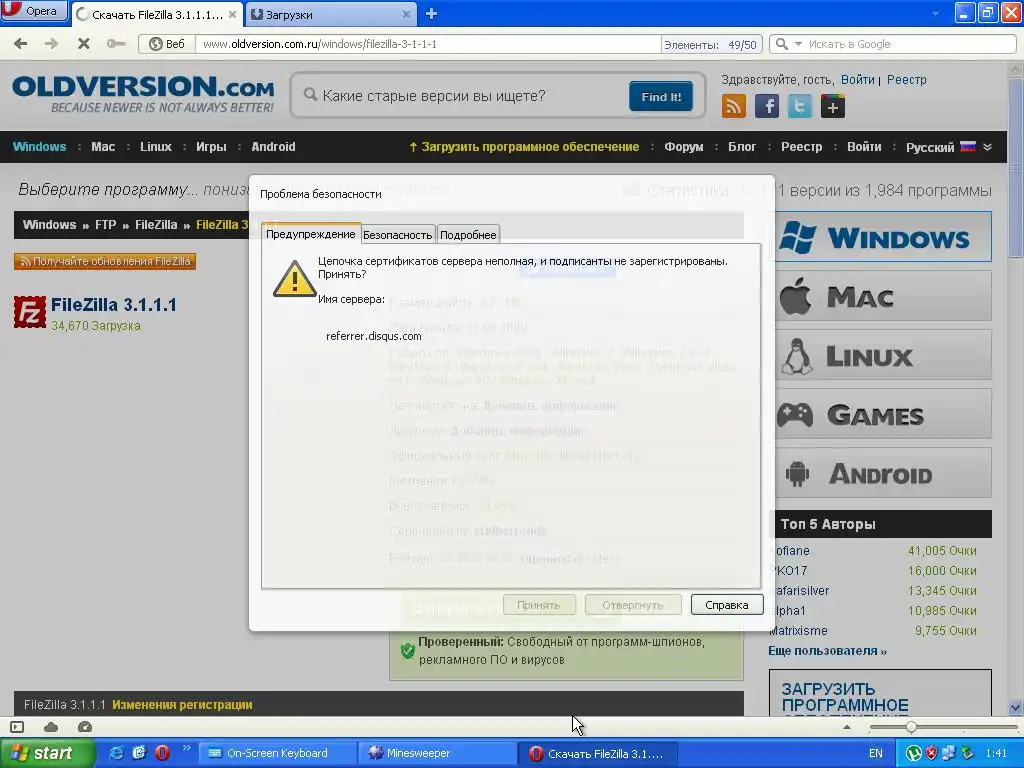The image size is (1024, 768).
Task: Click the key (password wand) icon
Action: pyautogui.click(x=116, y=44)
